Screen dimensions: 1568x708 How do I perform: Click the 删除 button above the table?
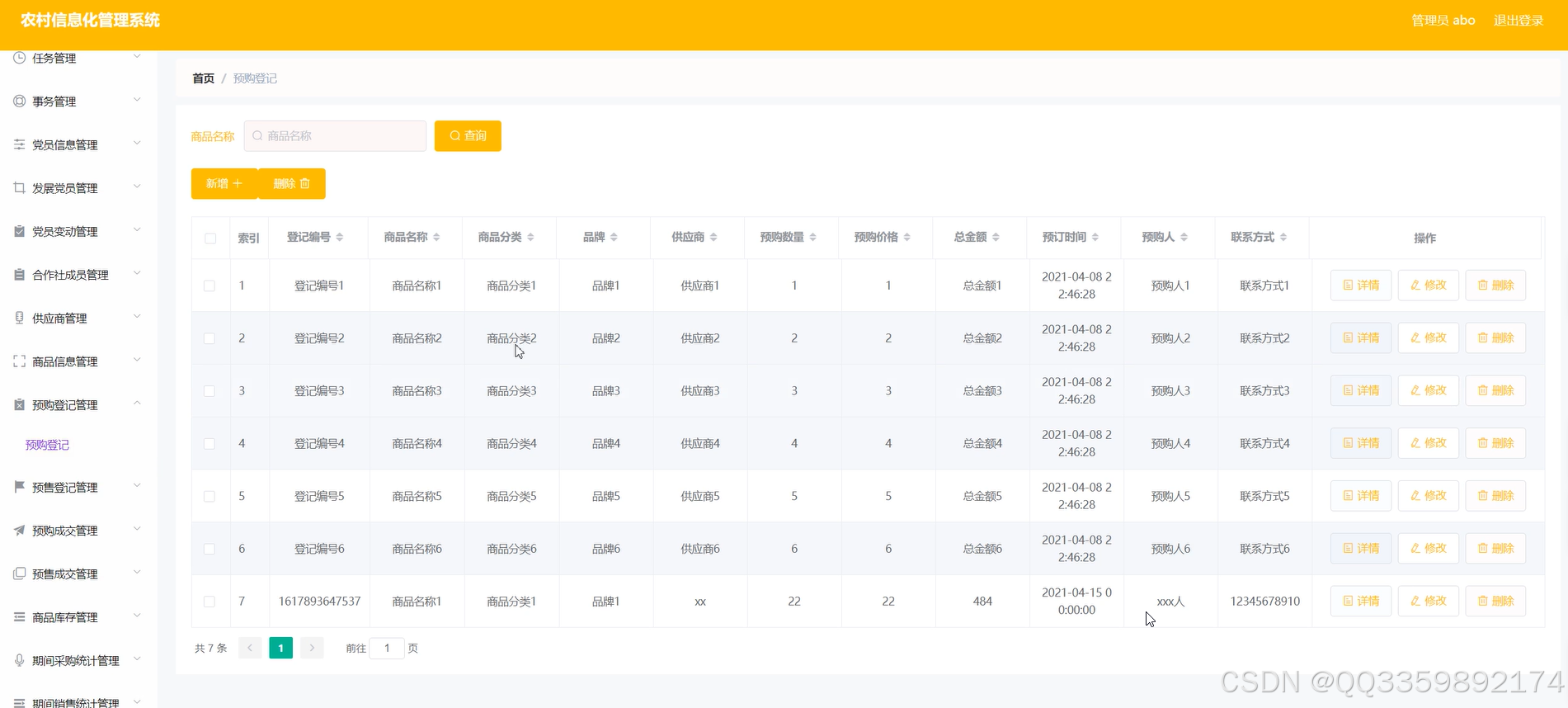pyautogui.click(x=292, y=184)
